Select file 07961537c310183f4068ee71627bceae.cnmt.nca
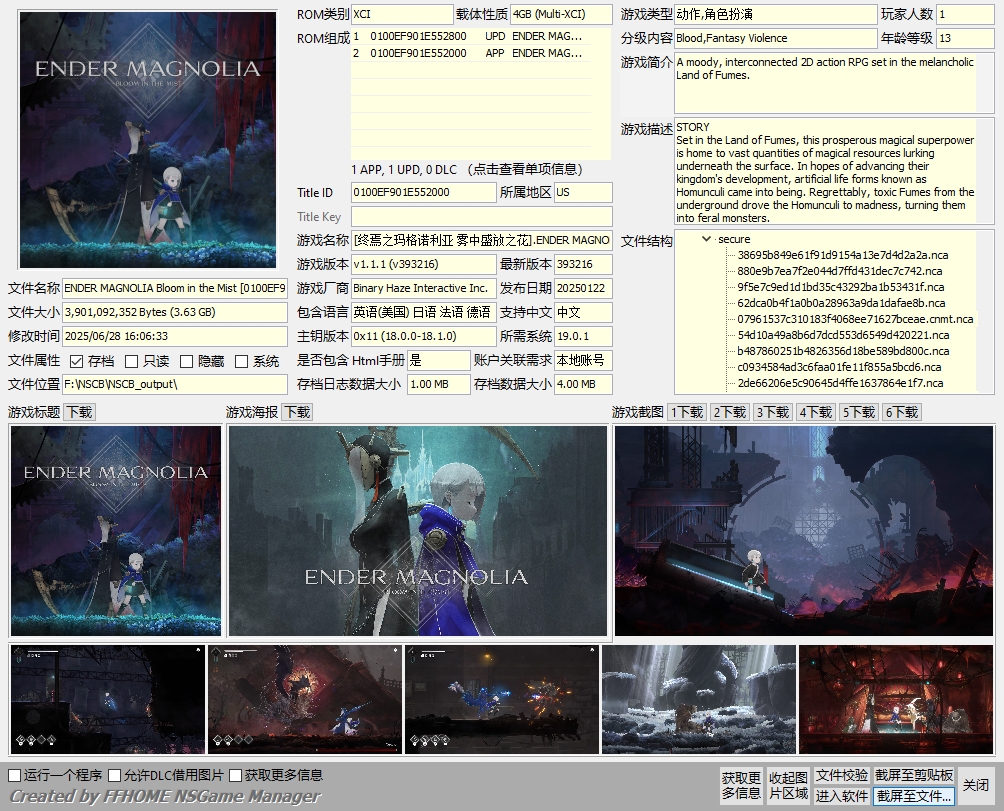This screenshot has width=1004, height=811. [855, 319]
